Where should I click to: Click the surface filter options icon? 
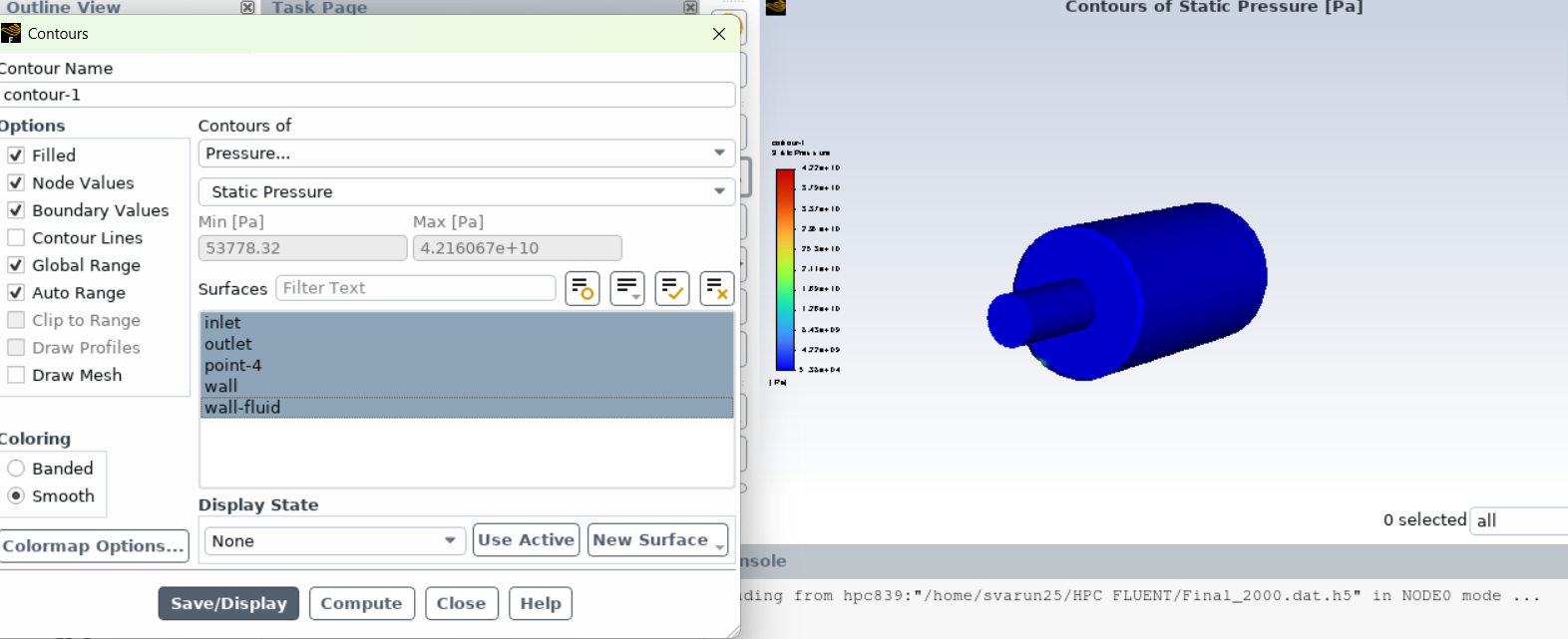click(x=583, y=288)
